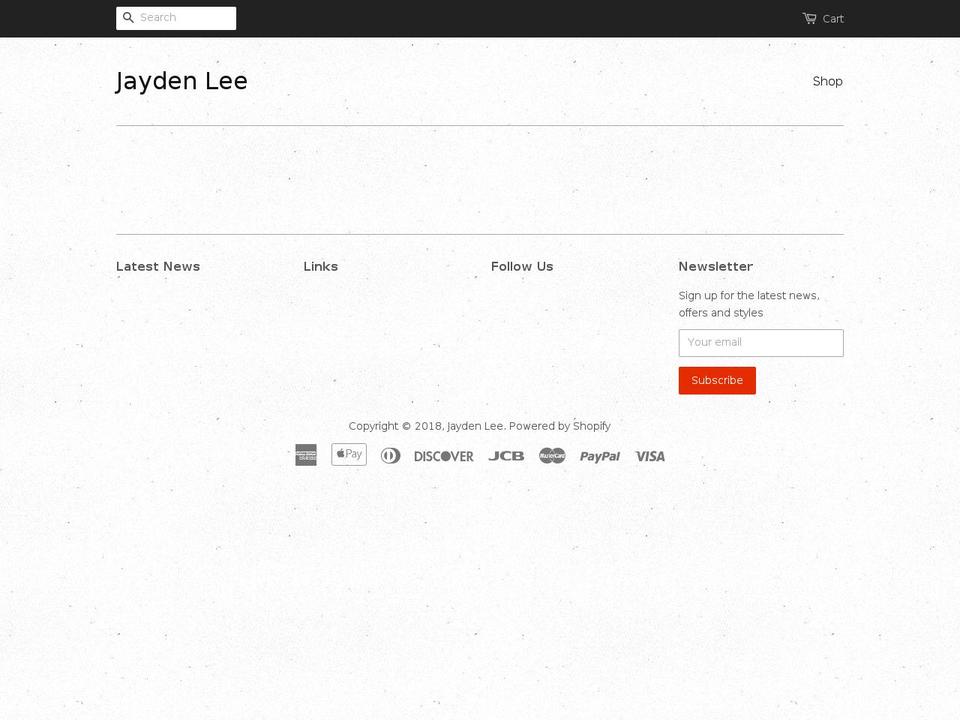Click the Diners Club icon
This screenshot has width=960, height=720.
[391, 456]
